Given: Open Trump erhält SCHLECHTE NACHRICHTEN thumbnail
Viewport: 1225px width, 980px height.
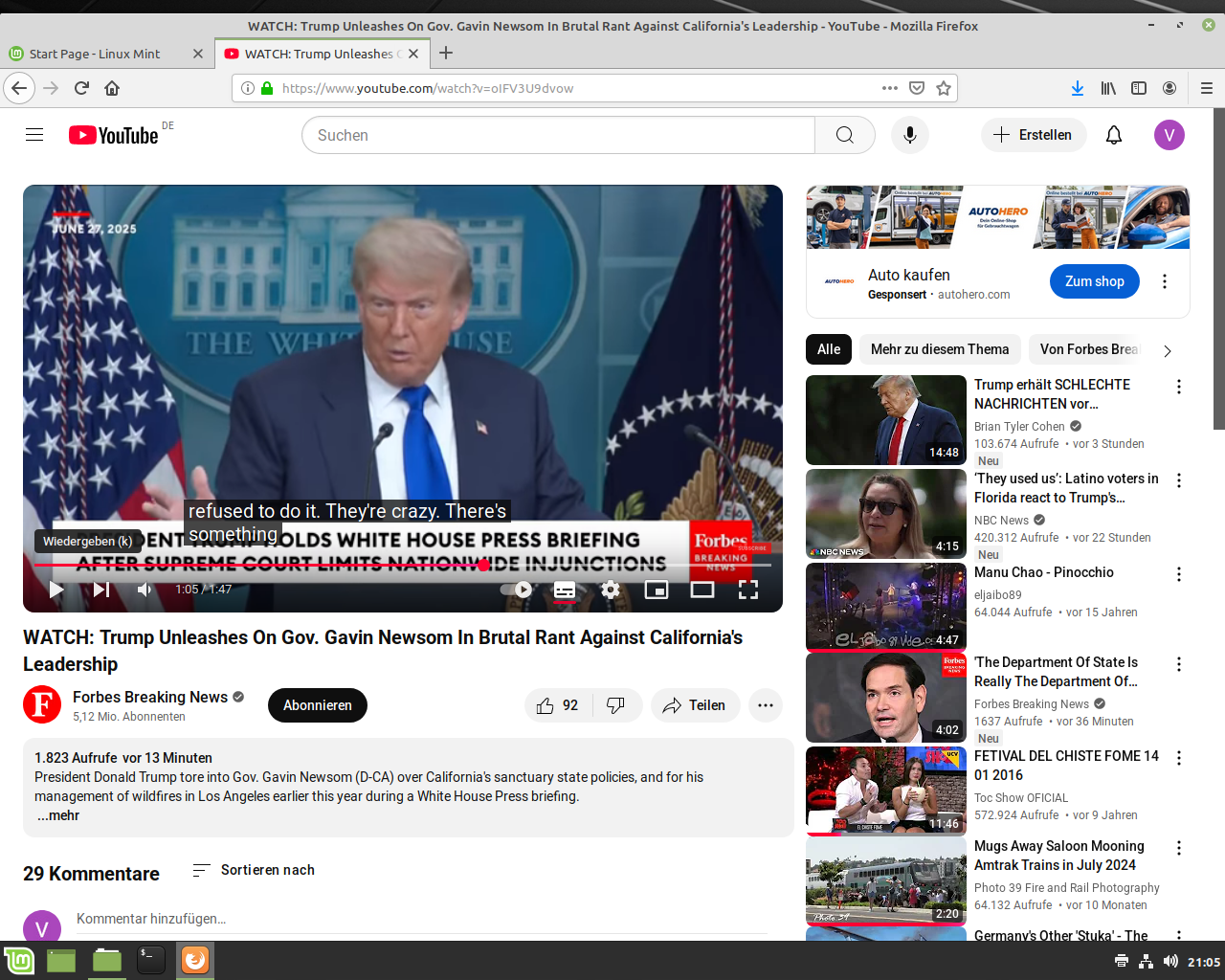Looking at the screenshot, I should [x=886, y=420].
